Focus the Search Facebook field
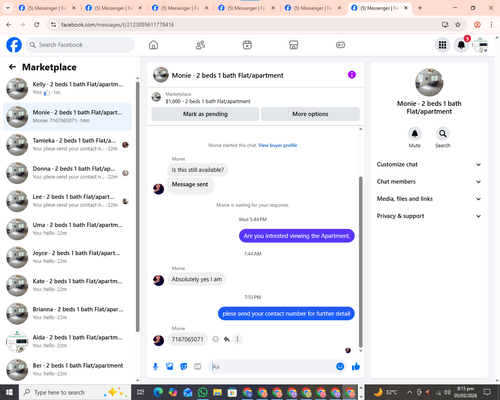 (x=80, y=45)
